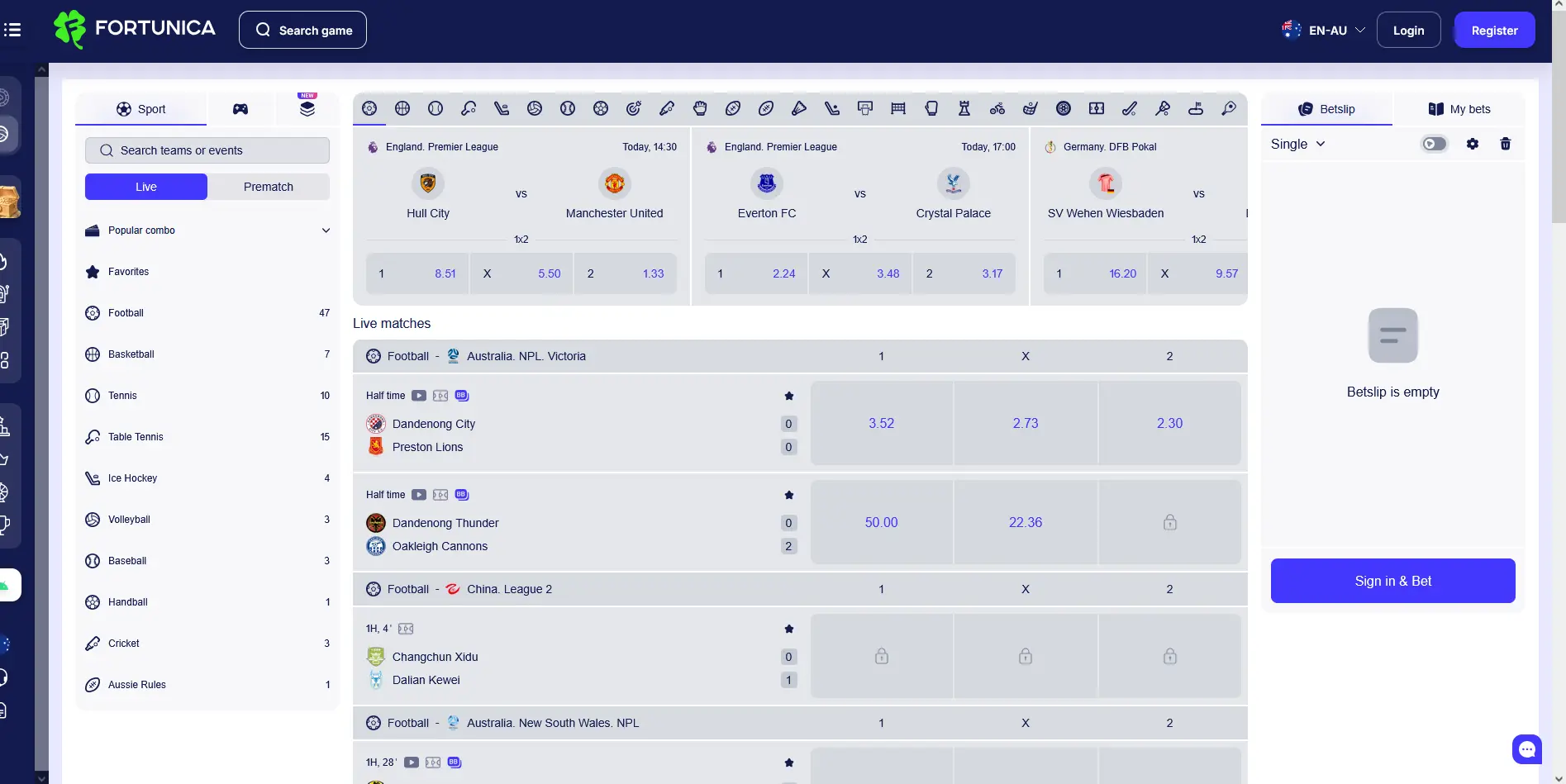
Task: Open EN-AU language dropdown
Action: tap(1323, 30)
